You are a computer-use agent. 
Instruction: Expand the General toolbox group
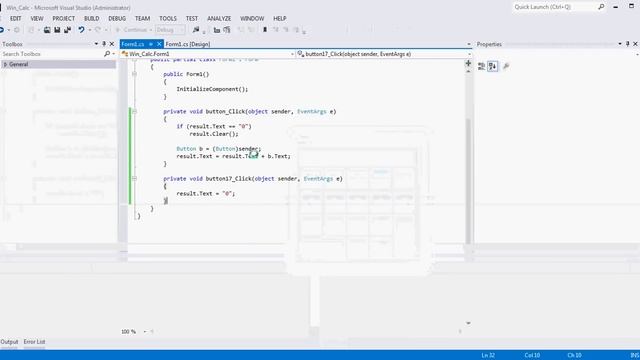5,64
